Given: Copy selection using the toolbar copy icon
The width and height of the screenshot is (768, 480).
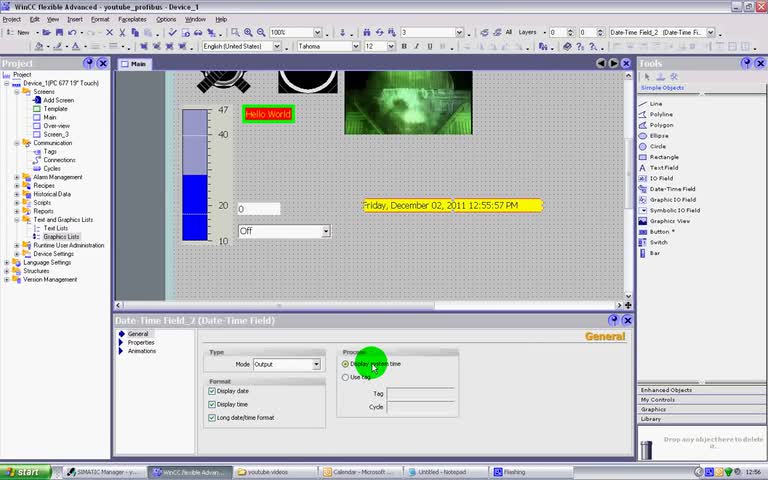Looking at the screenshot, I should pyautogui.click(x=135, y=32).
